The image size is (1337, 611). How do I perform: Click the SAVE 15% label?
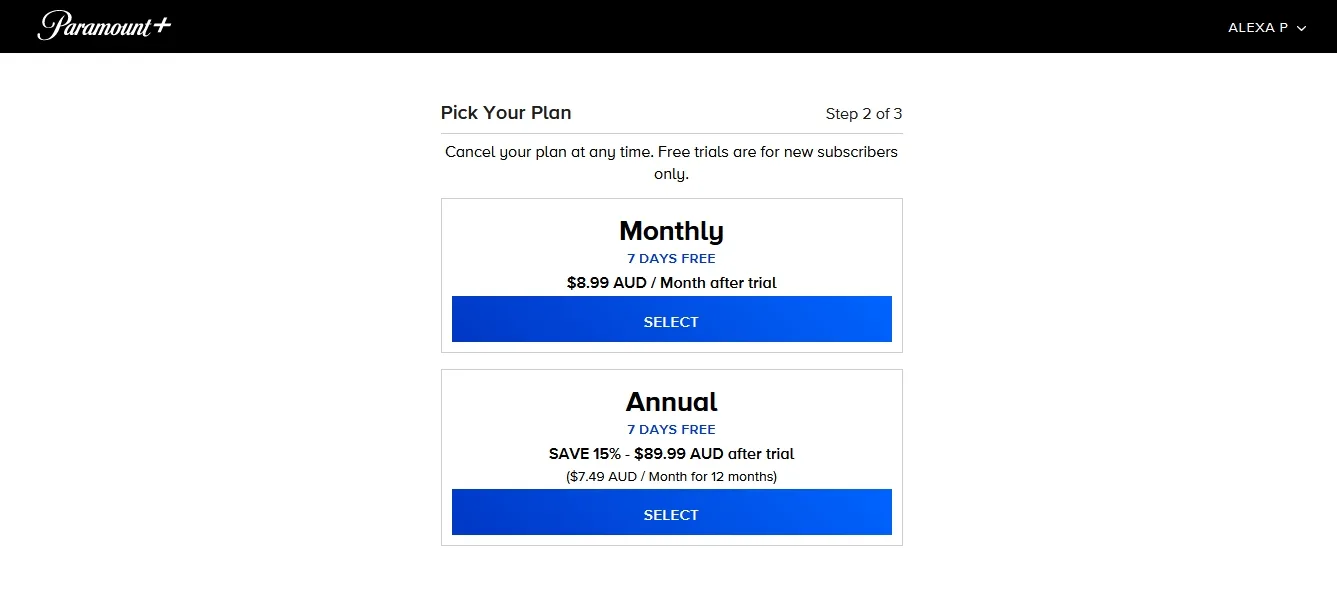[585, 454]
